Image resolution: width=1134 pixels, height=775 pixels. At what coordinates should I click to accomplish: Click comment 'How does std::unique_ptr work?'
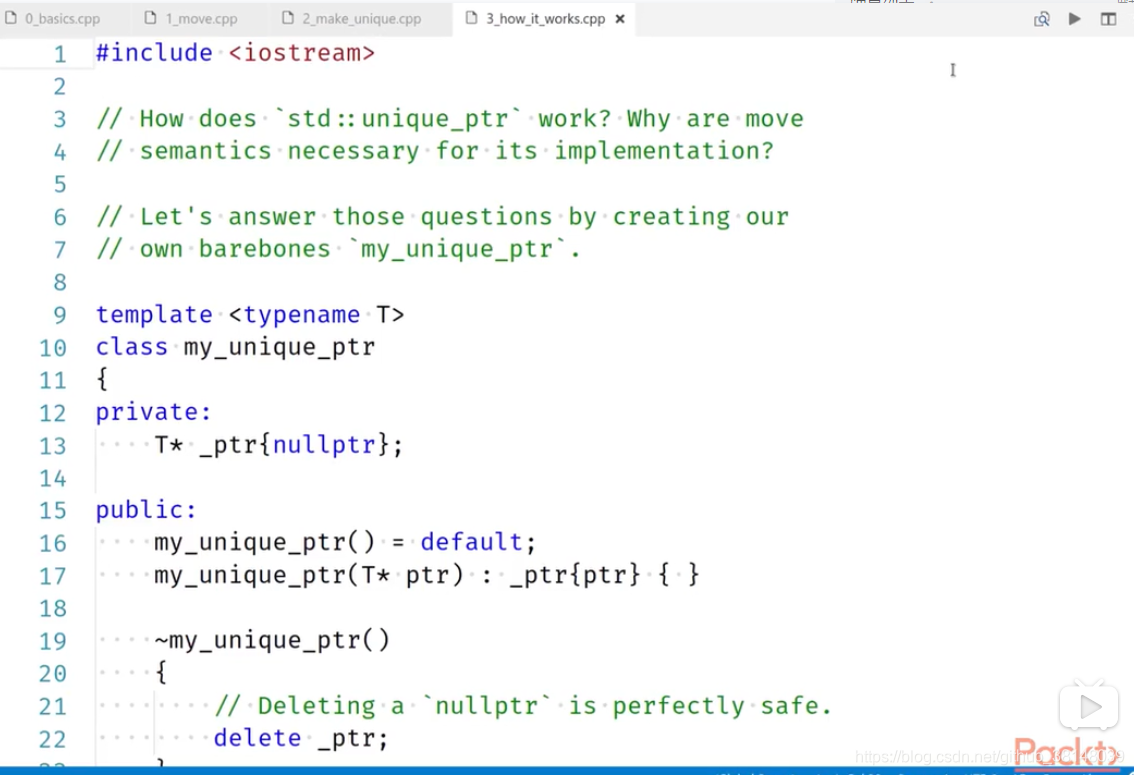click(354, 119)
